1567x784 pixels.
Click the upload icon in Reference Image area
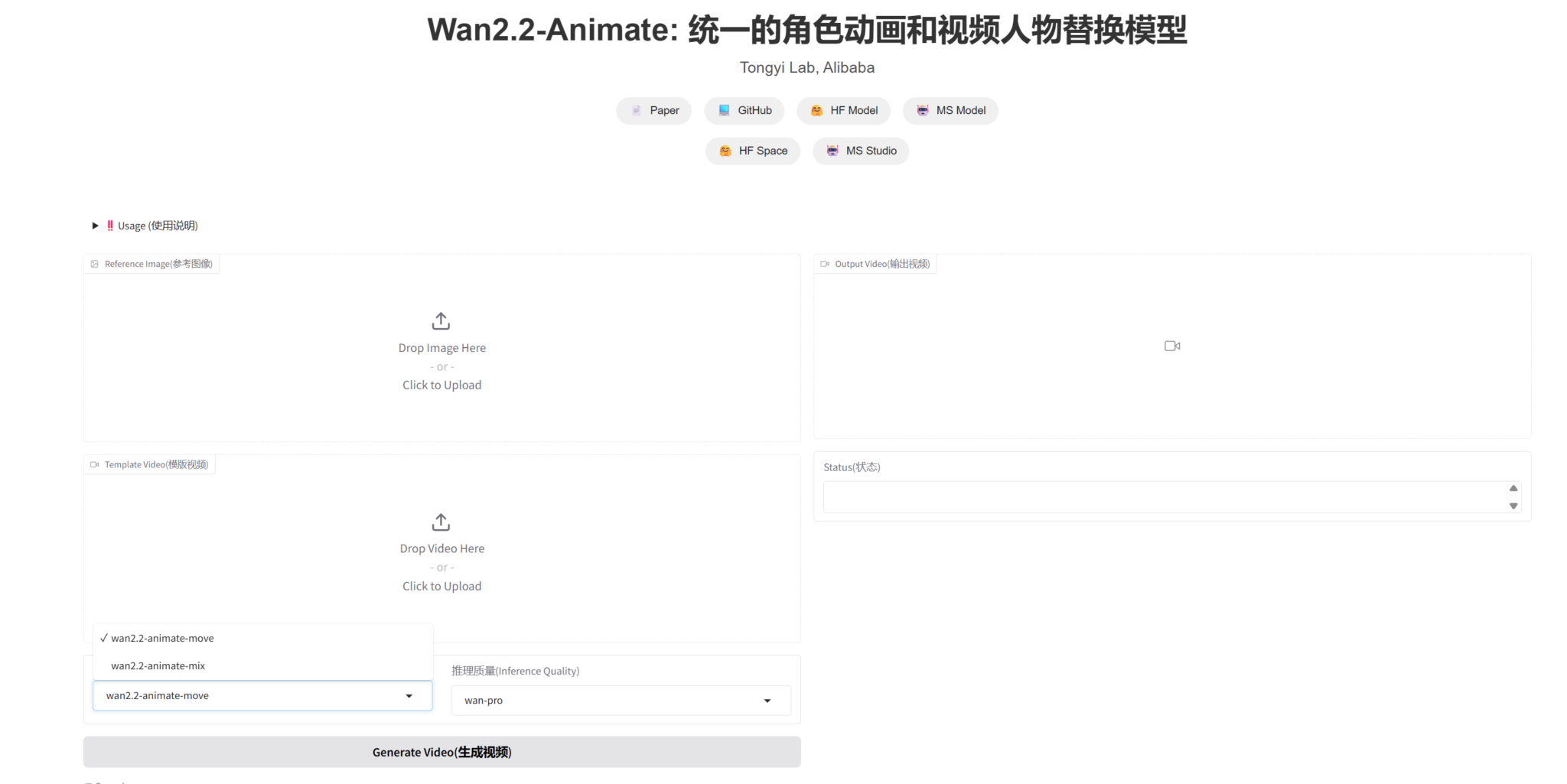pyautogui.click(x=441, y=320)
